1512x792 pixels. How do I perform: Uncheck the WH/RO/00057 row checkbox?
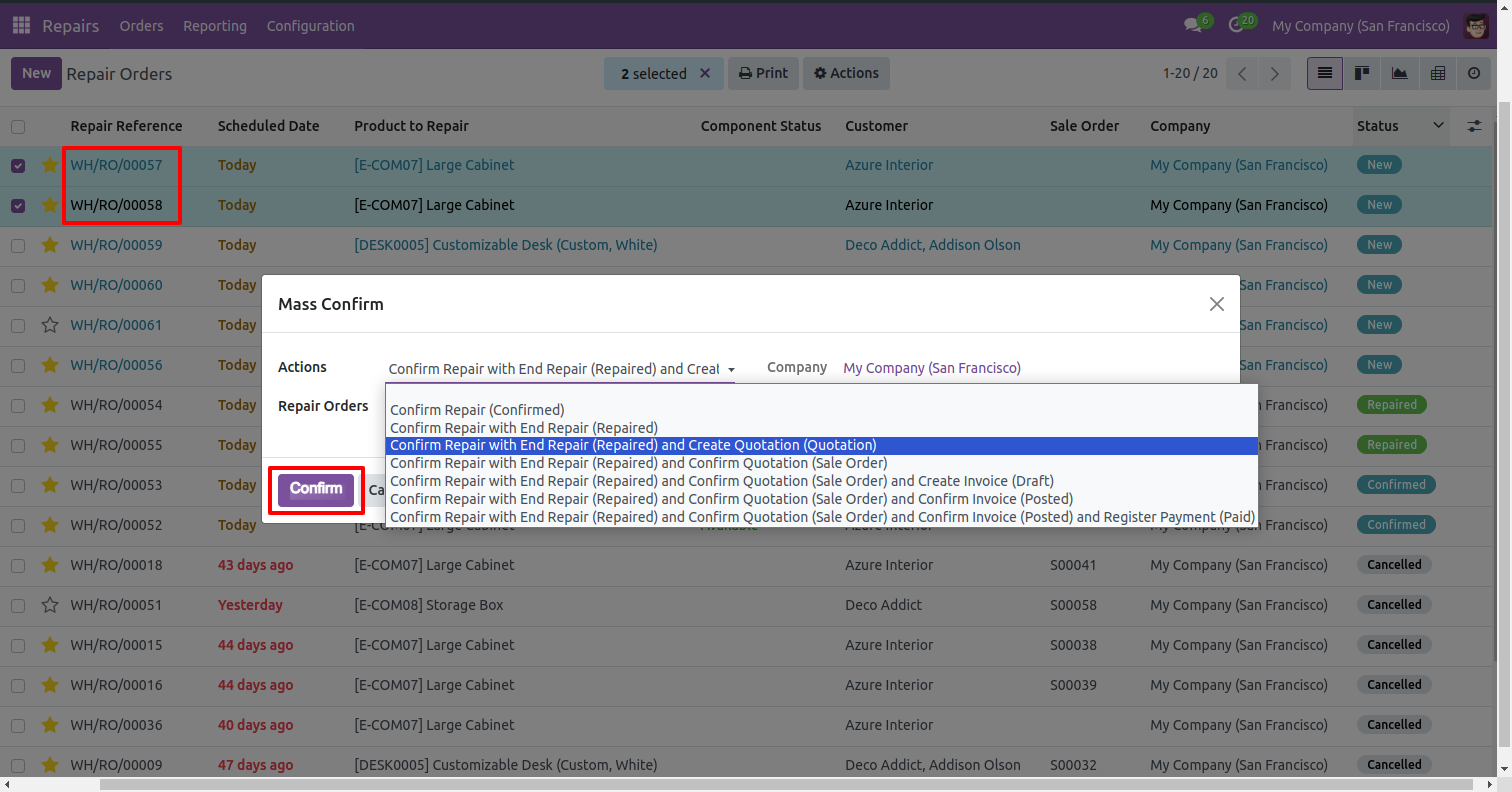(x=18, y=166)
